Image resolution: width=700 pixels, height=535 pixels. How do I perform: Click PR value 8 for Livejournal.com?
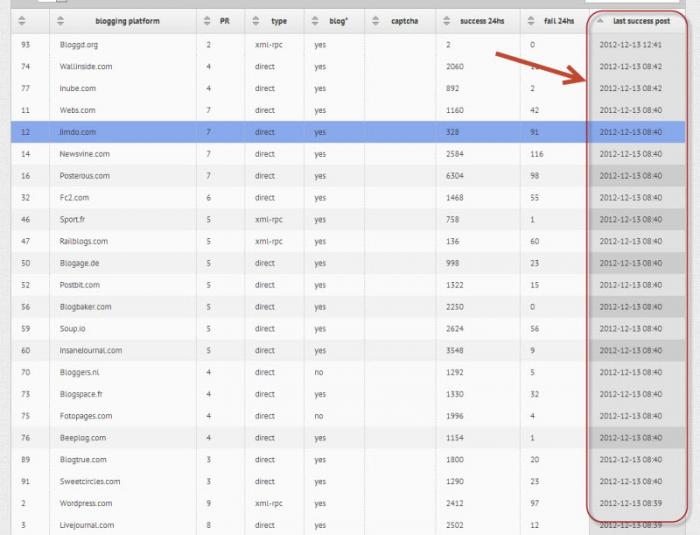click(x=208, y=525)
